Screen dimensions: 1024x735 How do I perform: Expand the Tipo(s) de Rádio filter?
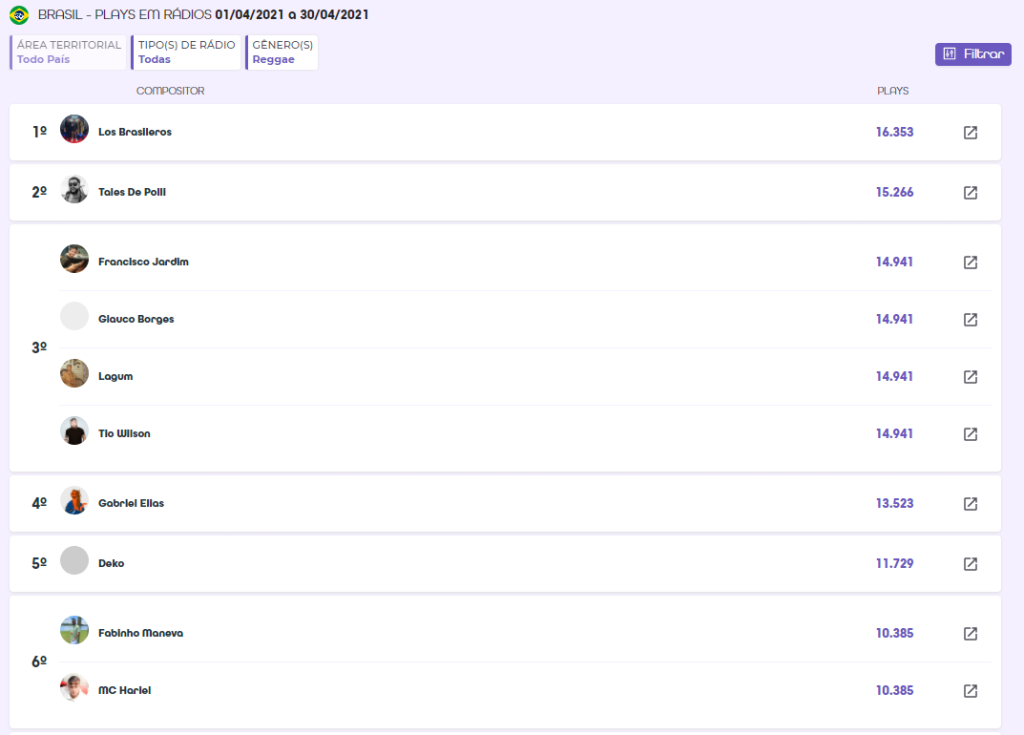click(x=187, y=53)
